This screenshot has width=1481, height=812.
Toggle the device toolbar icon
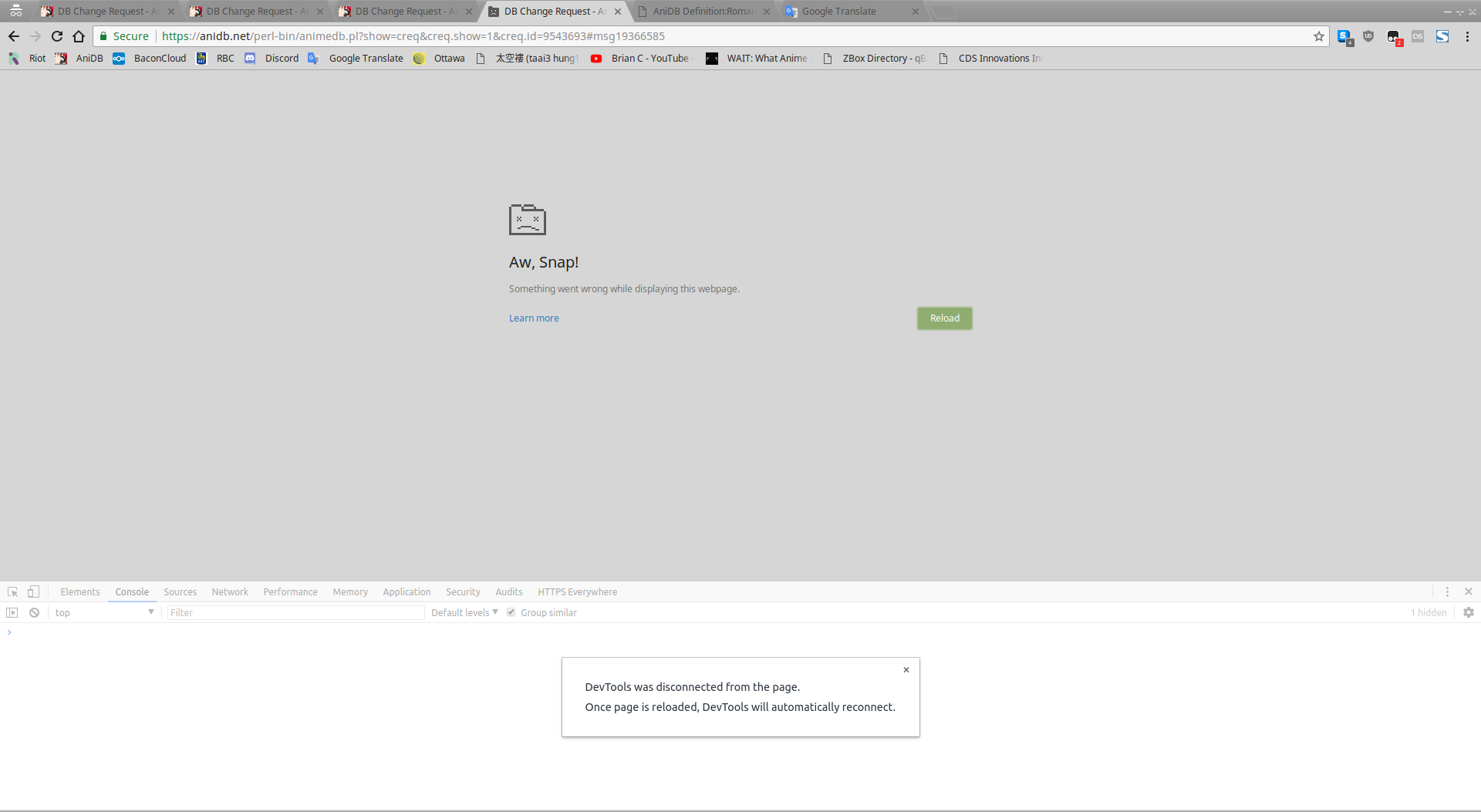pyautogui.click(x=33, y=591)
